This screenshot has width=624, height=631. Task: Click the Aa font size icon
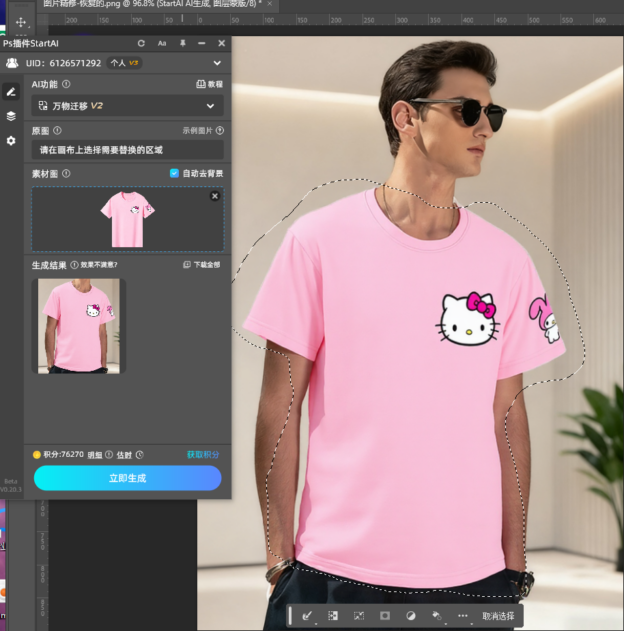[x=162, y=44]
